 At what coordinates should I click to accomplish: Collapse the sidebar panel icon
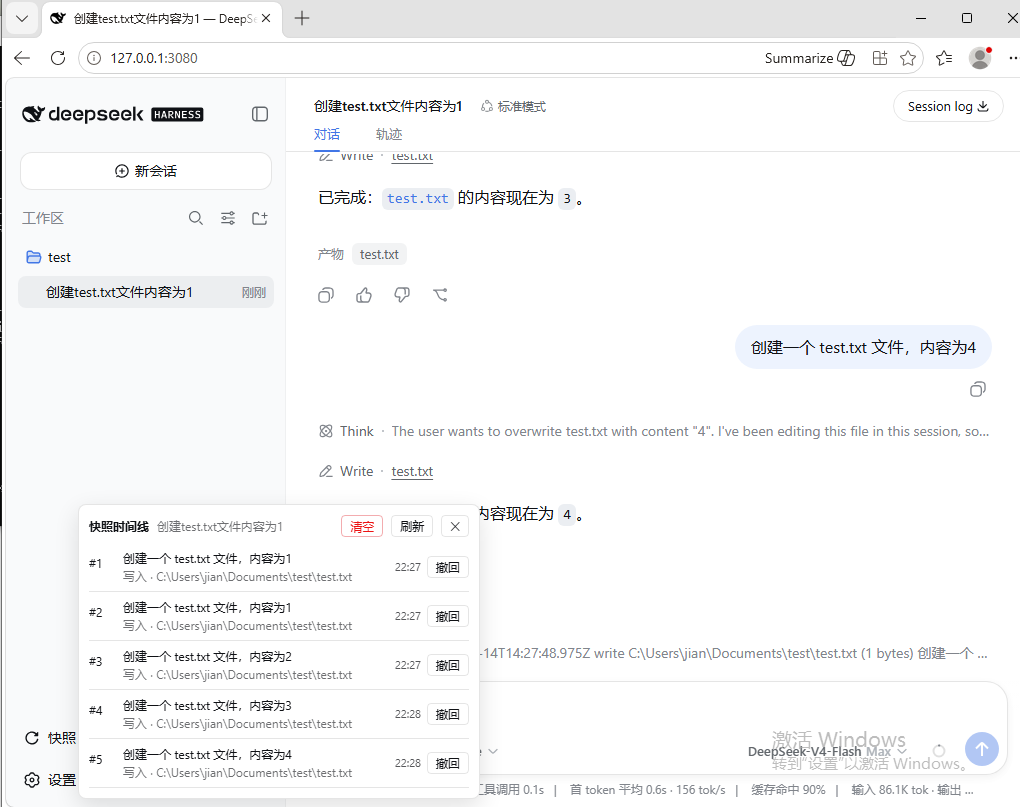click(x=260, y=114)
